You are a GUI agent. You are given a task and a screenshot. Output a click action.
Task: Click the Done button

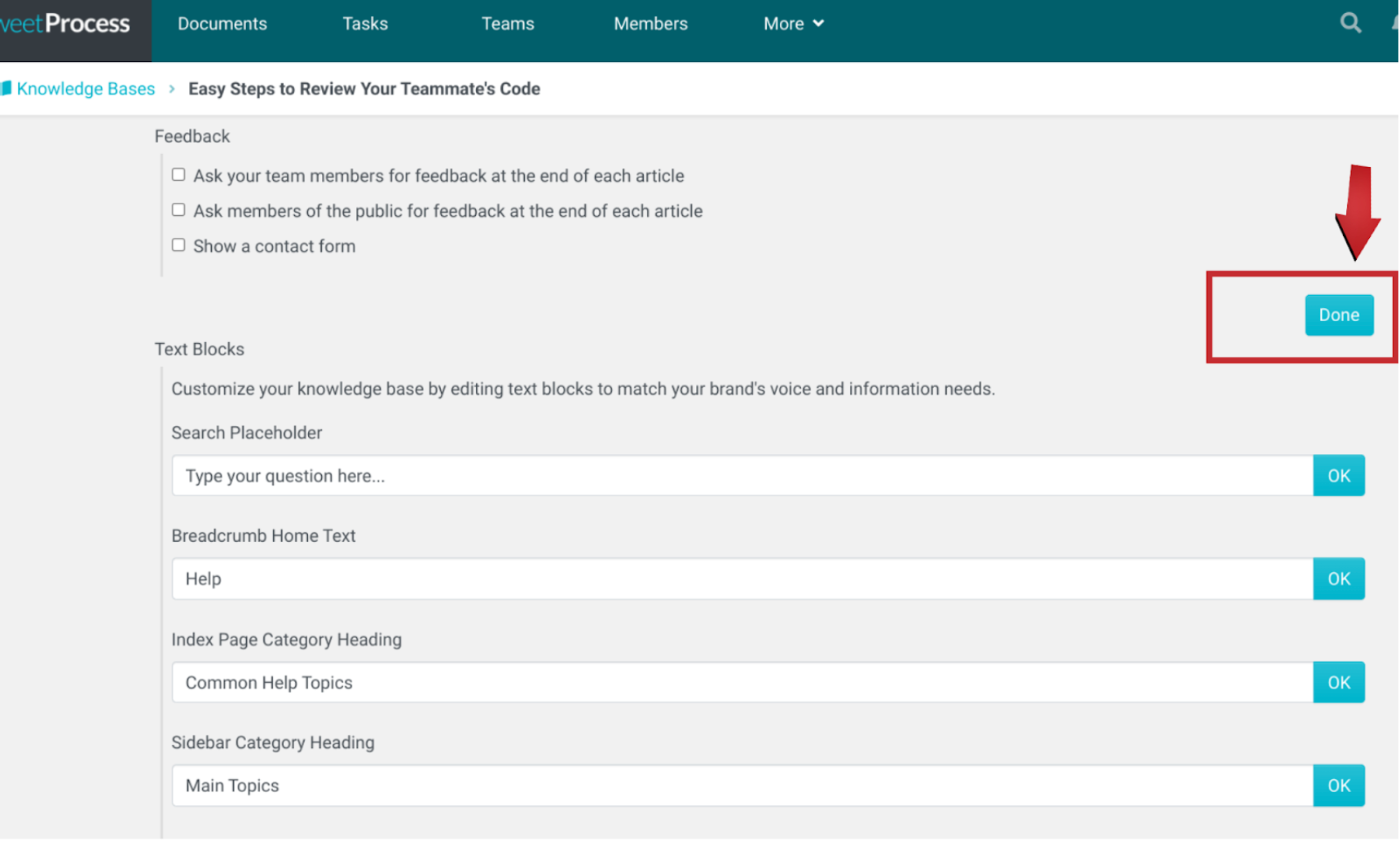(x=1339, y=315)
